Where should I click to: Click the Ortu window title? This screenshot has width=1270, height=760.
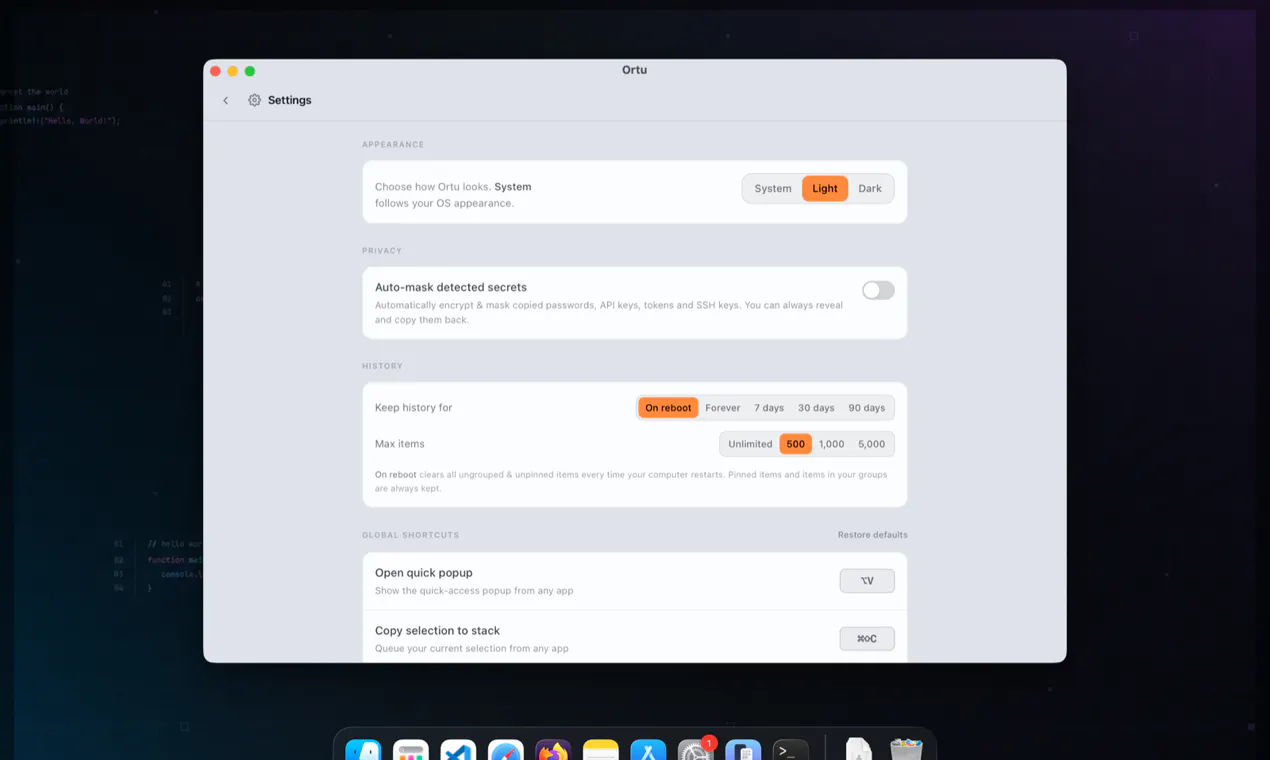pyautogui.click(x=634, y=70)
